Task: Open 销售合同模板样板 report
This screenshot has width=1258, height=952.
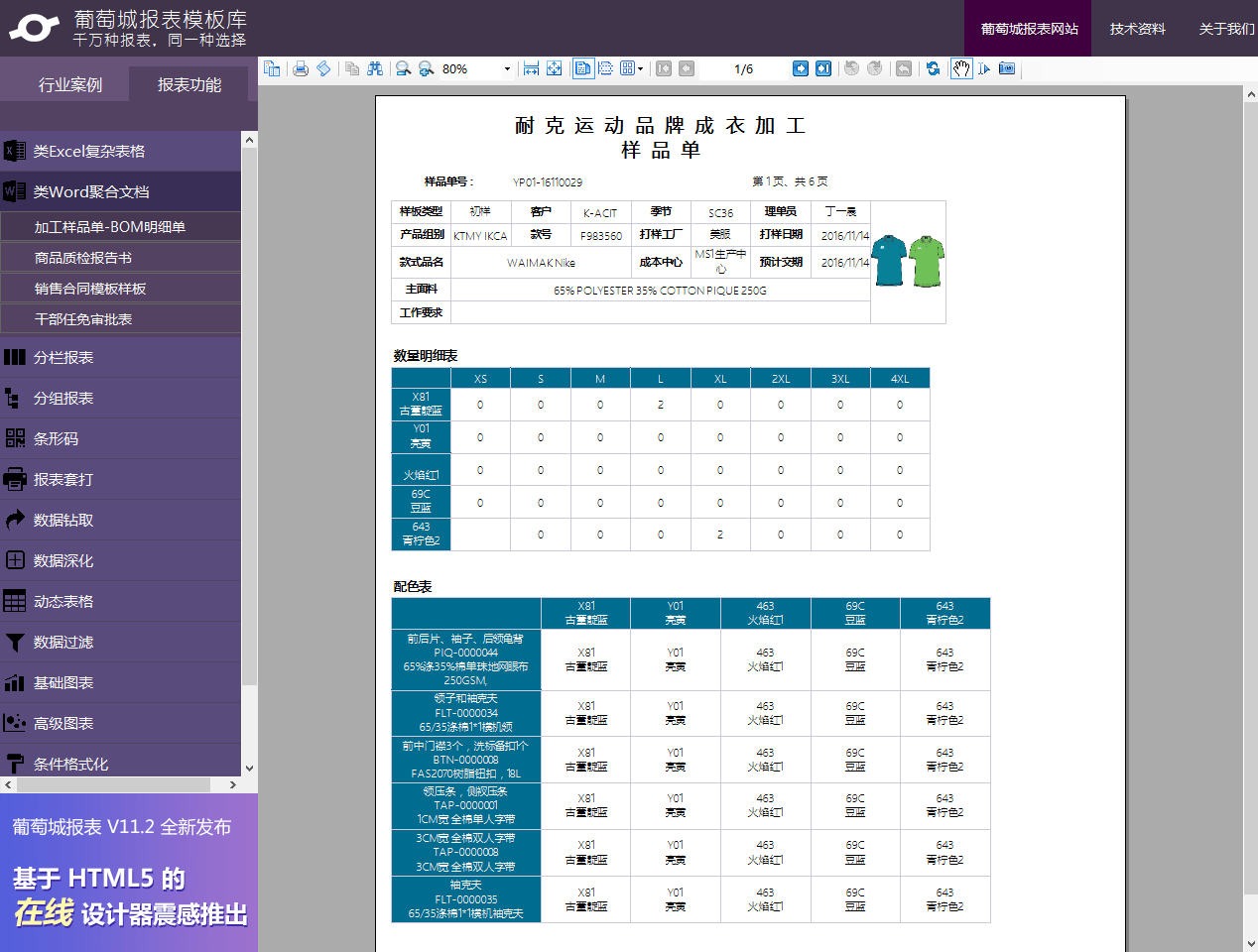Action: (x=120, y=288)
